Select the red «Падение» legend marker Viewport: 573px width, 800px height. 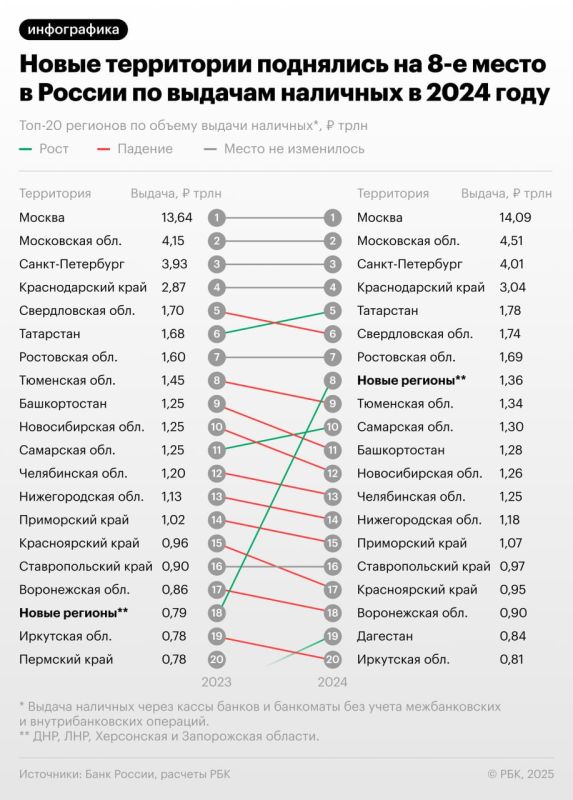(104, 149)
